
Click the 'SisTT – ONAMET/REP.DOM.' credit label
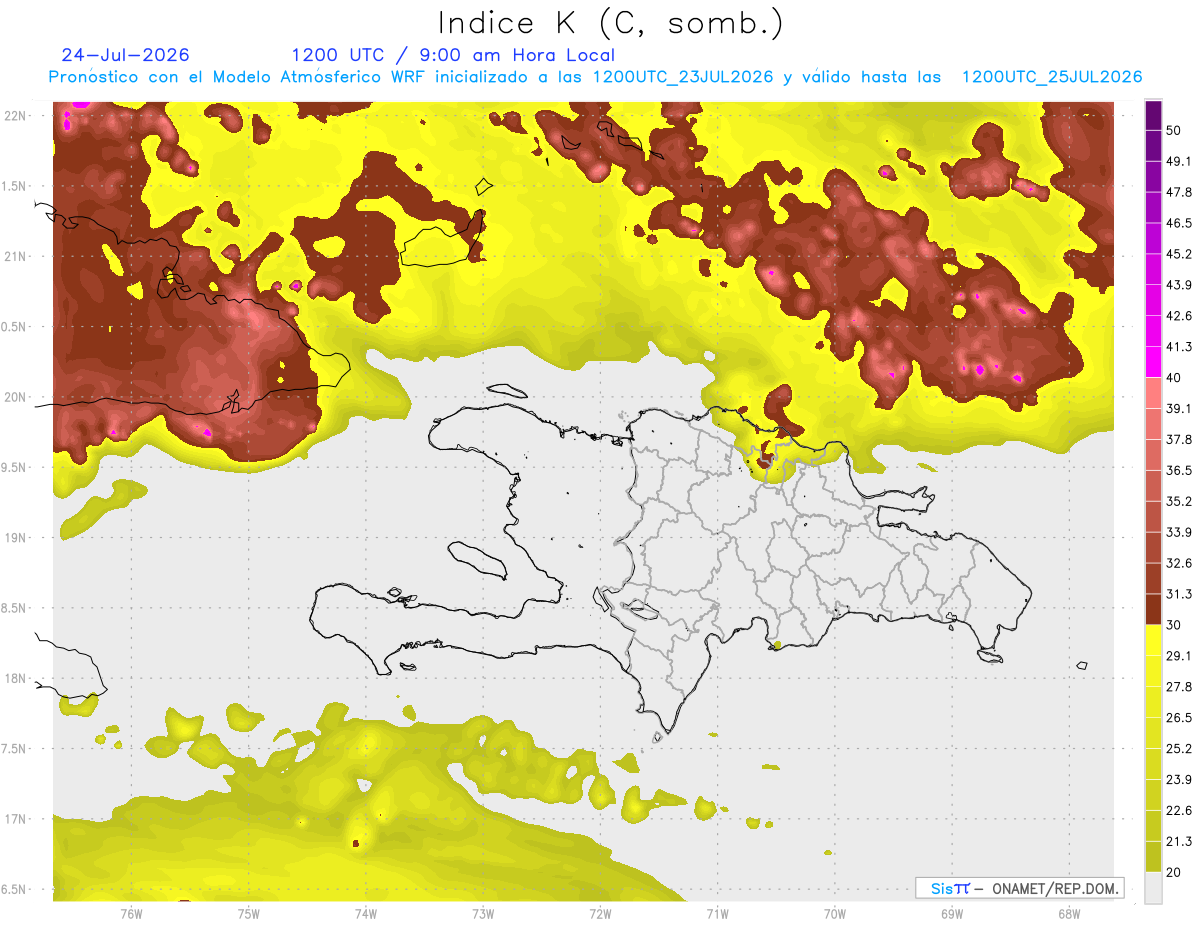click(x=1019, y=888)
